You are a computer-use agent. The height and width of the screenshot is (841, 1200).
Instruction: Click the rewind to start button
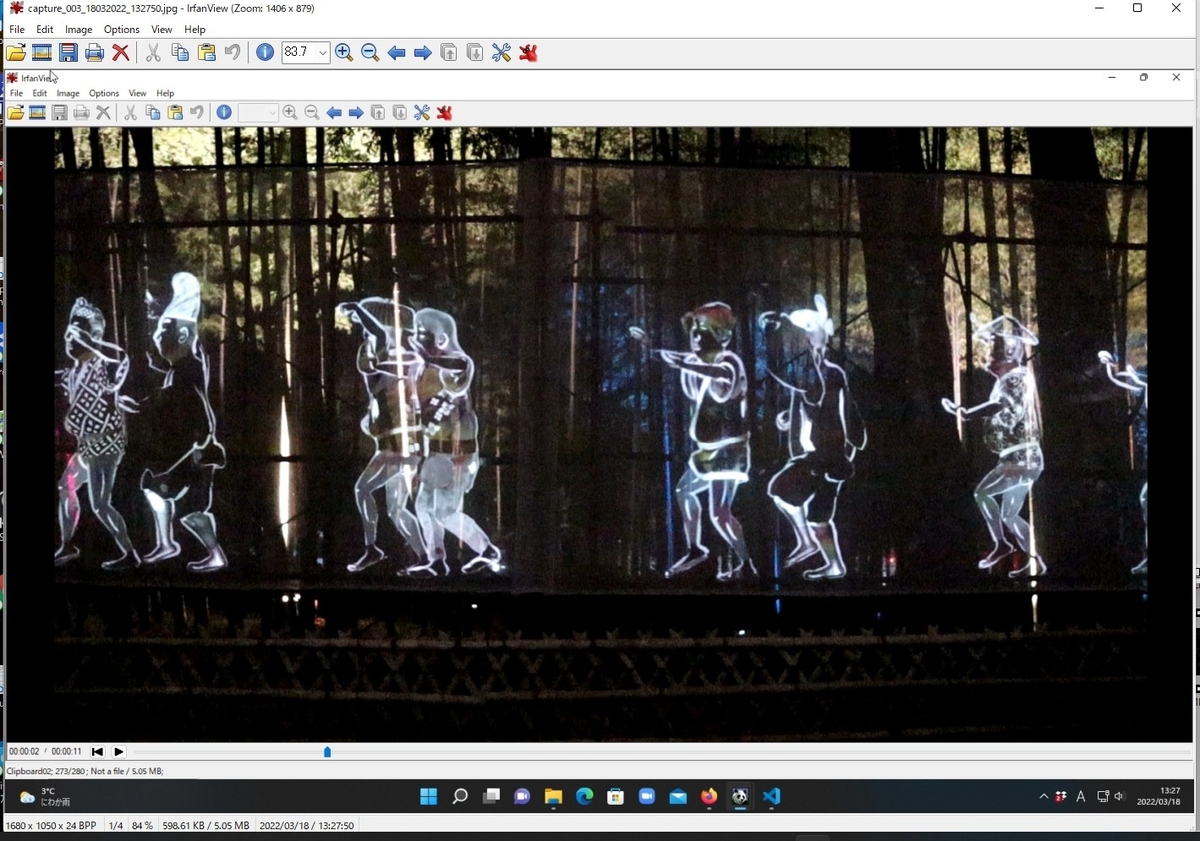pyautogui.click(x=97, y=752)
